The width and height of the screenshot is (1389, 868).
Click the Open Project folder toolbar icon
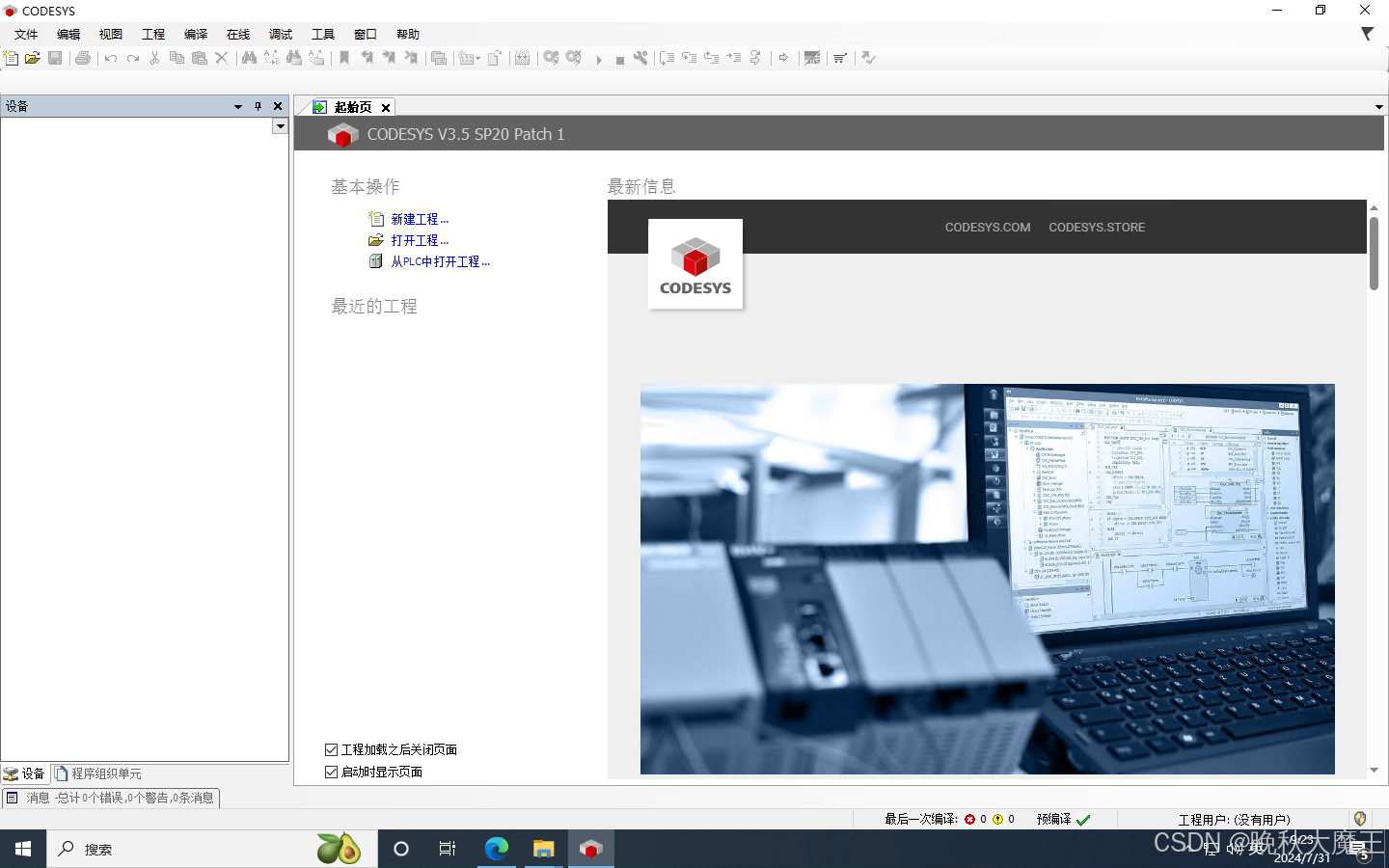point(33,58)
